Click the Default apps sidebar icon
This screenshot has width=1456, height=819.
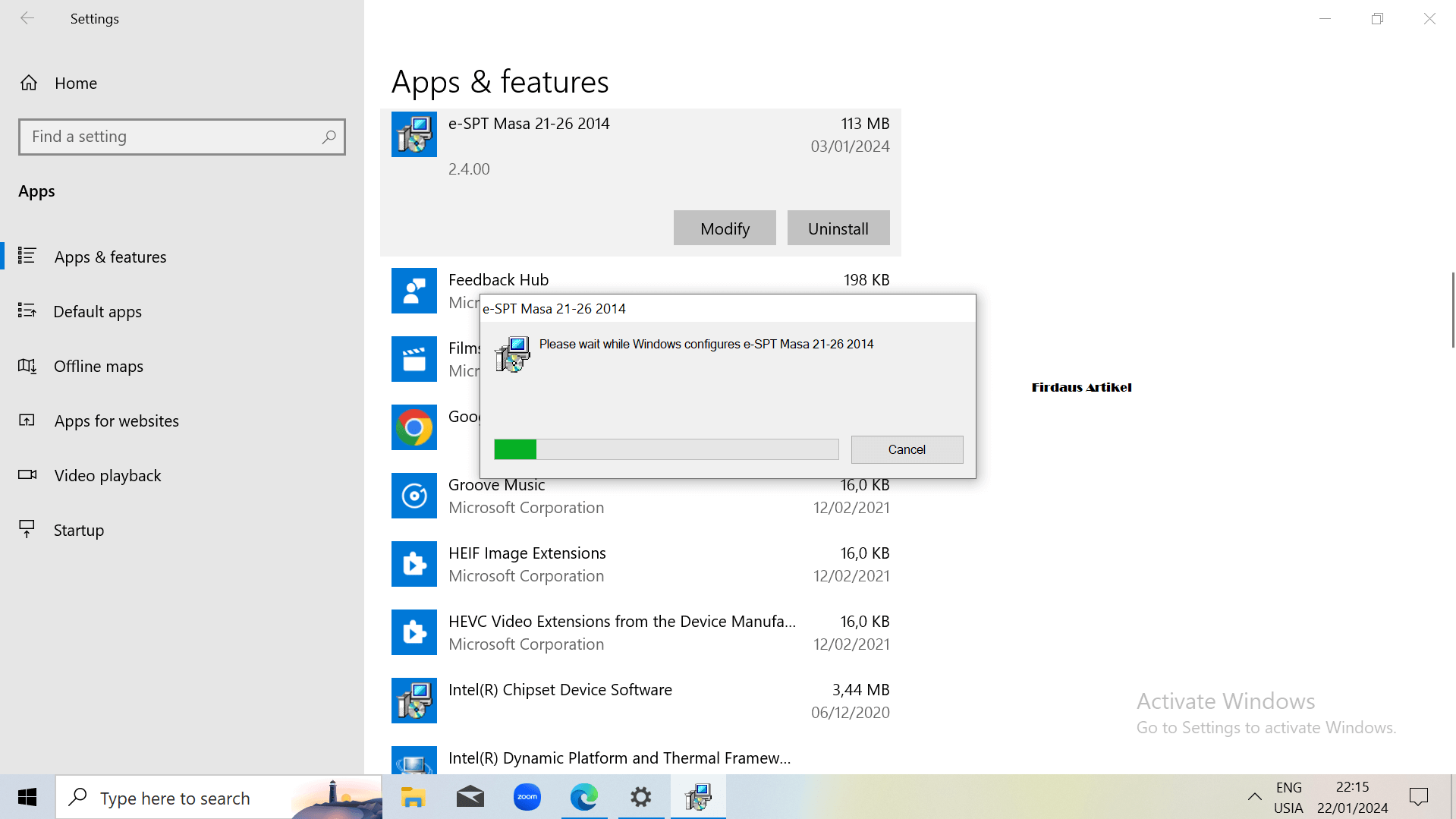(x=27, y=310)
